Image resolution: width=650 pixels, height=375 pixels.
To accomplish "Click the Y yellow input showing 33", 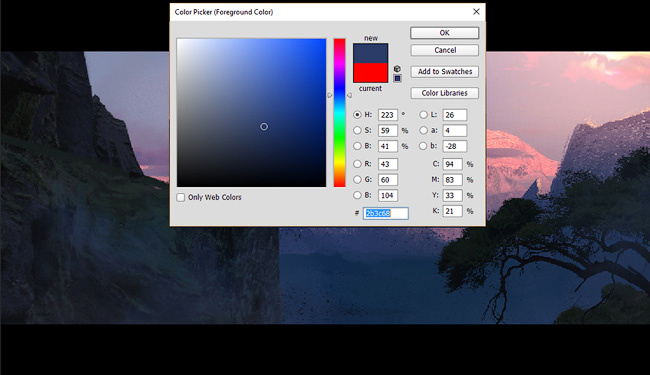I will point(453,196).
